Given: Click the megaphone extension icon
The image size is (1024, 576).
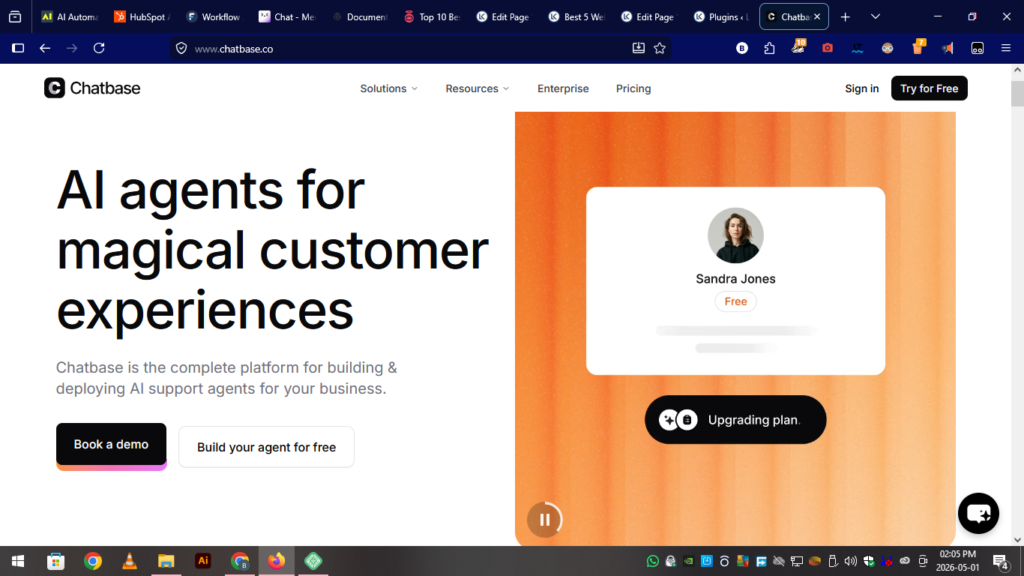Looking at the screenshot, I should point(948,48).
